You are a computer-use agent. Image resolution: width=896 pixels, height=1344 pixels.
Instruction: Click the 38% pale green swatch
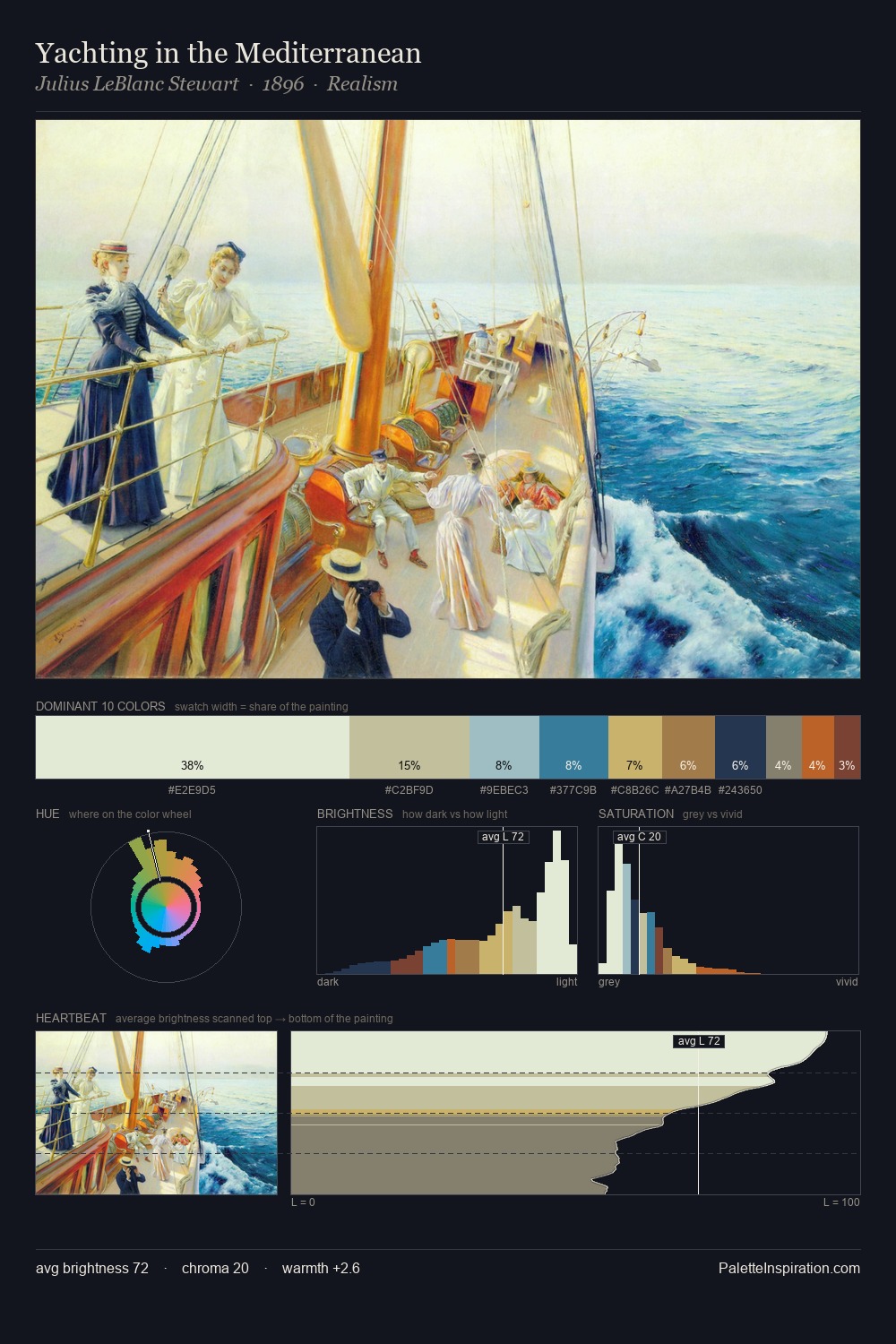tap(193, 747)
